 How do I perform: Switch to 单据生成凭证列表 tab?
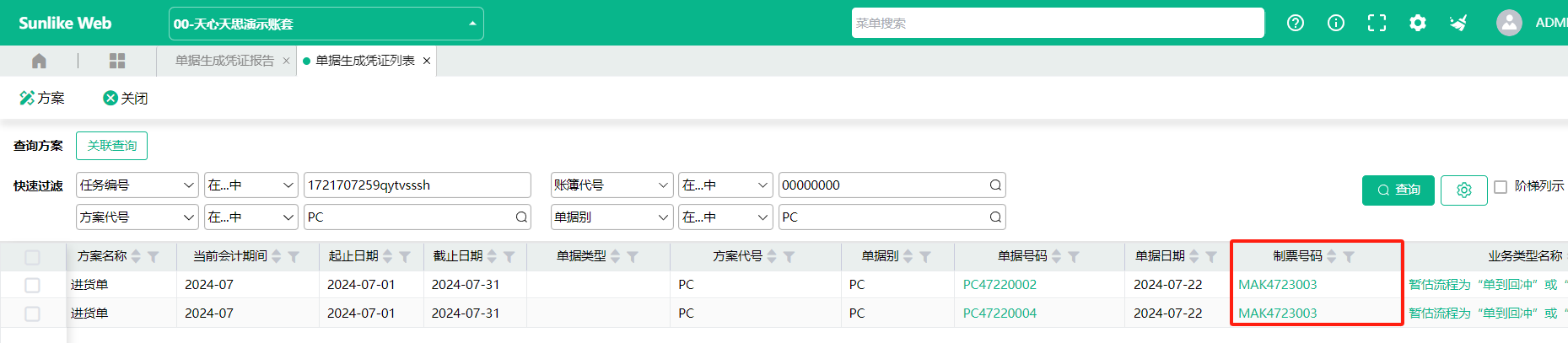pos(364,61)
